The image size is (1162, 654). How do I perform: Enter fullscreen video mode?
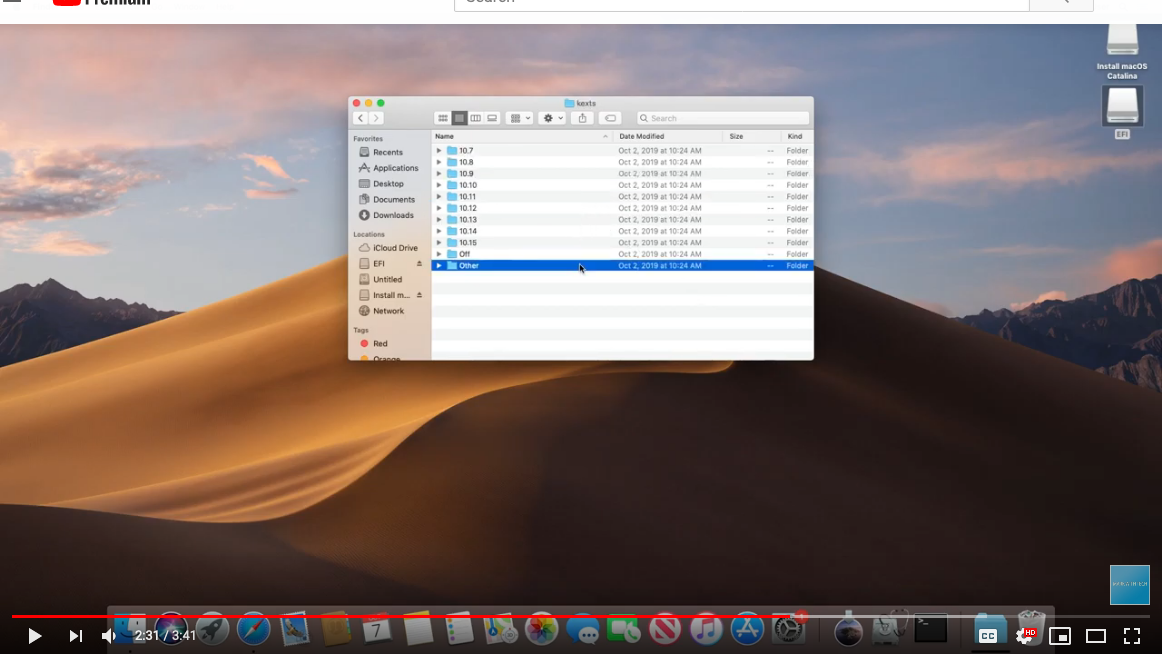click(x=1132, y=635)
